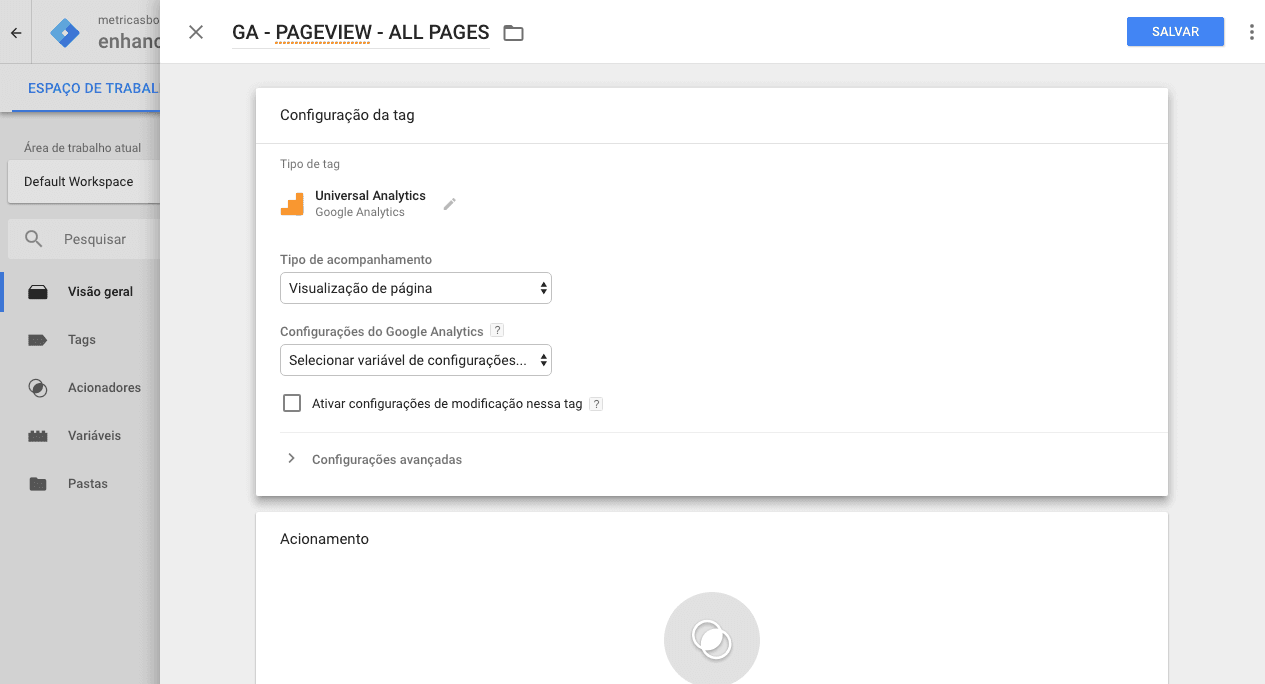Switch to the ESPAÇO DE TRABALHO tab

(95, 88)
